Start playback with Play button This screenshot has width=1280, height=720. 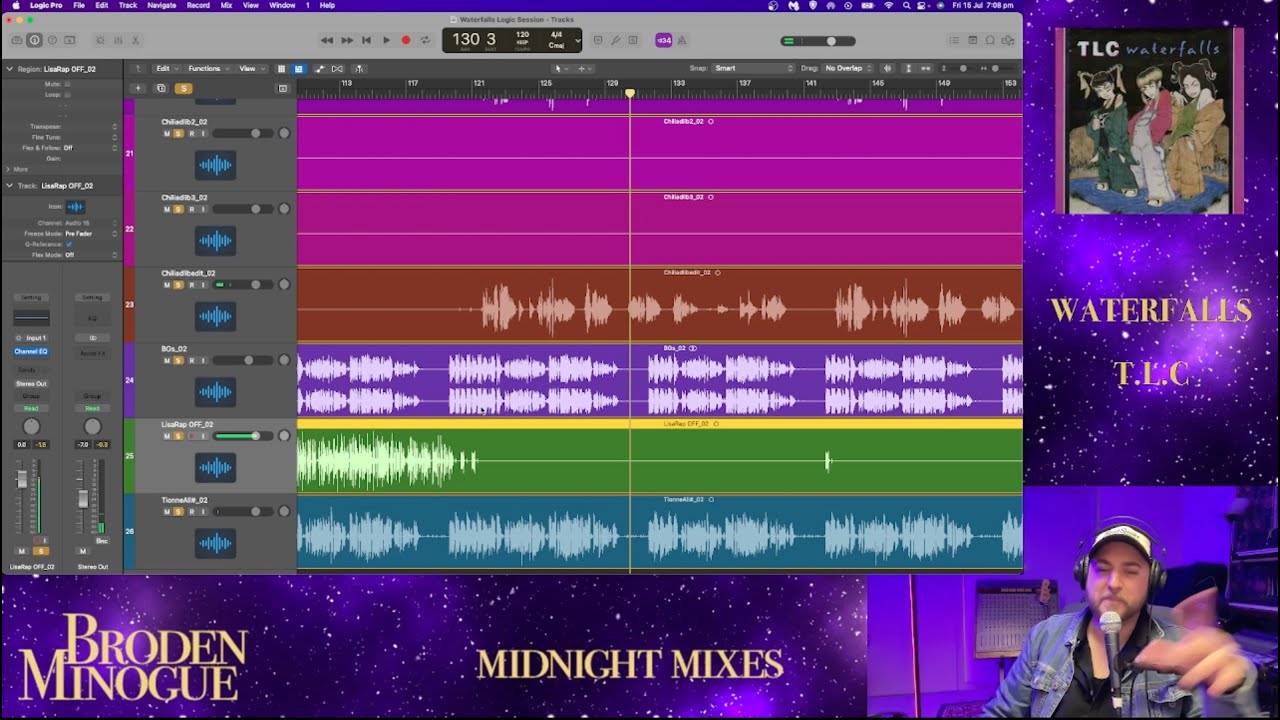(x=386, y=40)
